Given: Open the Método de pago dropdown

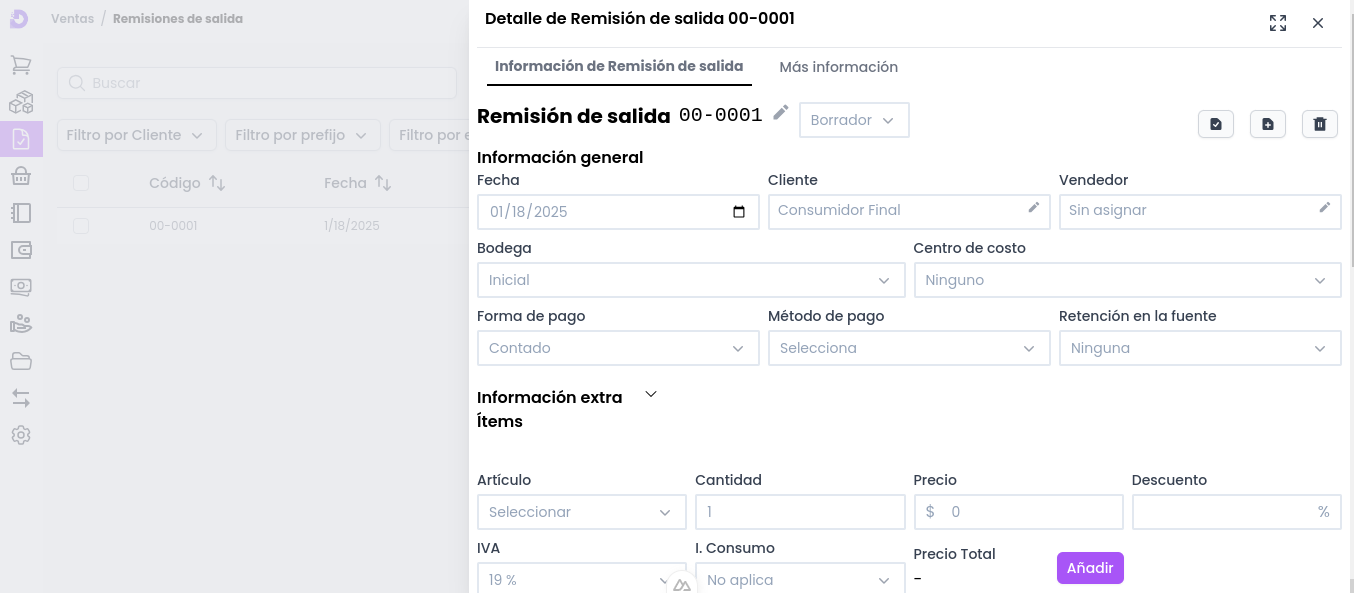Looking at the screenshot, I should click(908, 348).
